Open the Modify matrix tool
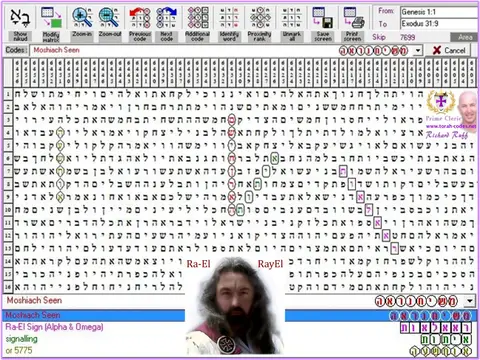480x360 pixels. point(51,24)
